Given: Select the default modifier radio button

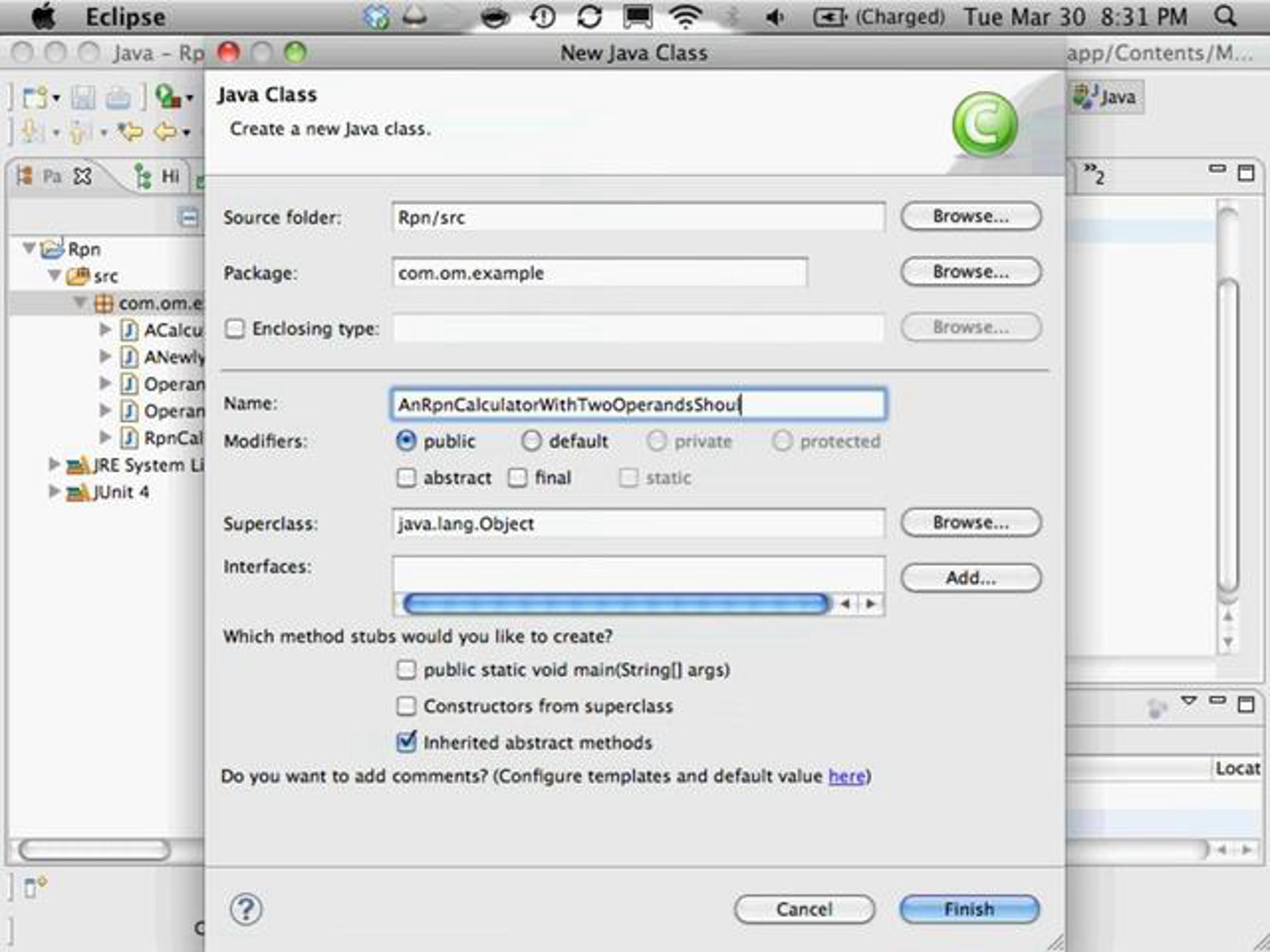Looking at the screenshot, I should 531,441.
